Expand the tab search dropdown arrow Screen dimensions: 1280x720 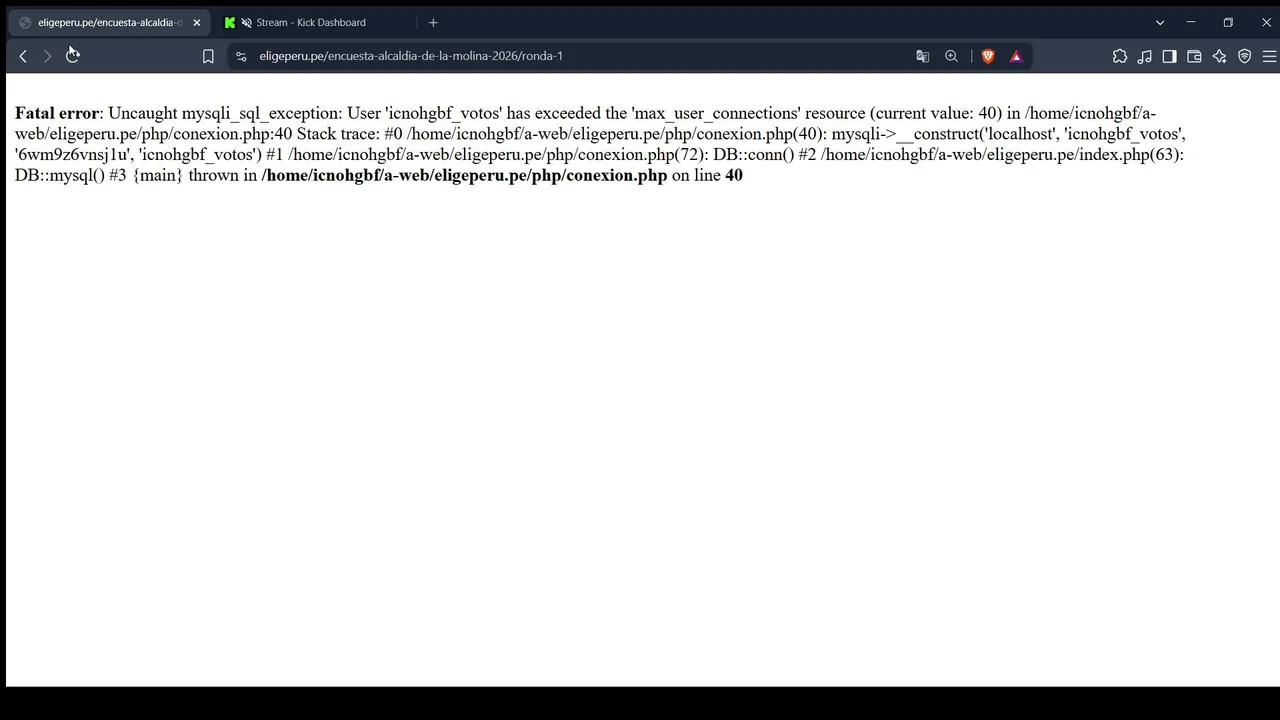pos(1160,22)
